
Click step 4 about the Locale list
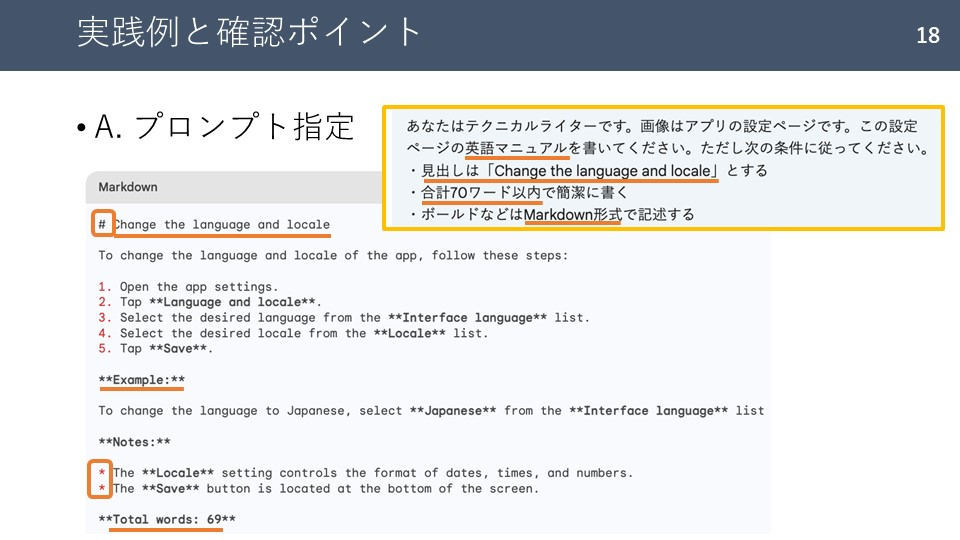pos(293,333)
